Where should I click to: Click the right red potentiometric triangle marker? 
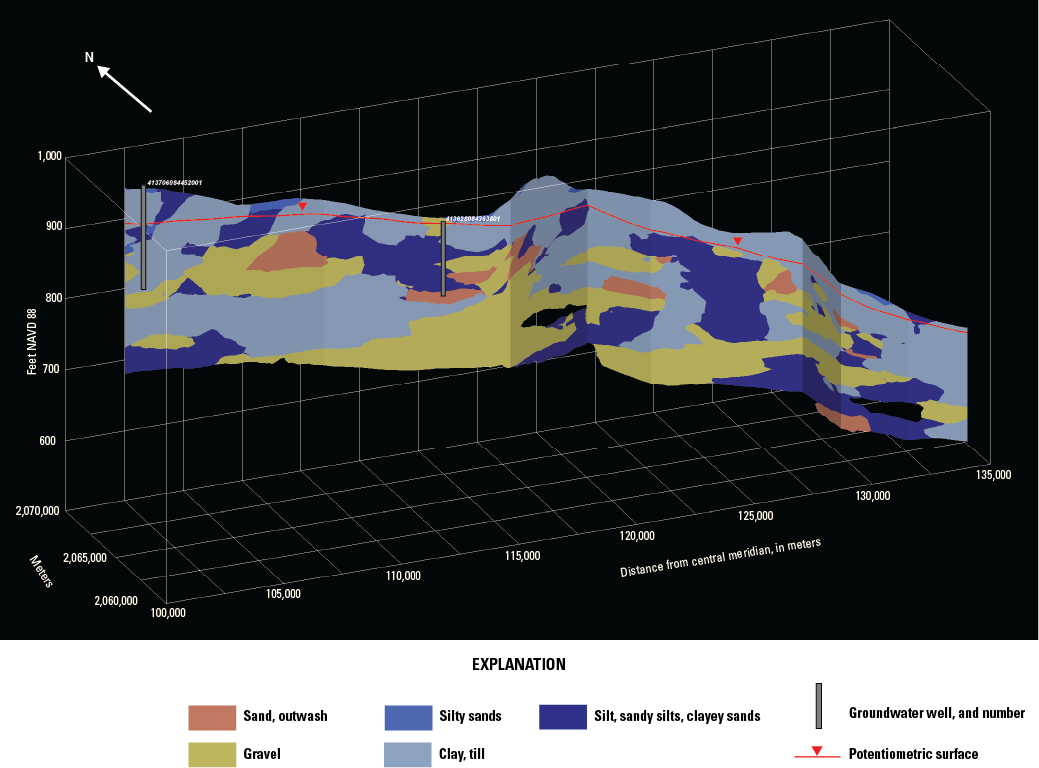[x=738, y=241]
